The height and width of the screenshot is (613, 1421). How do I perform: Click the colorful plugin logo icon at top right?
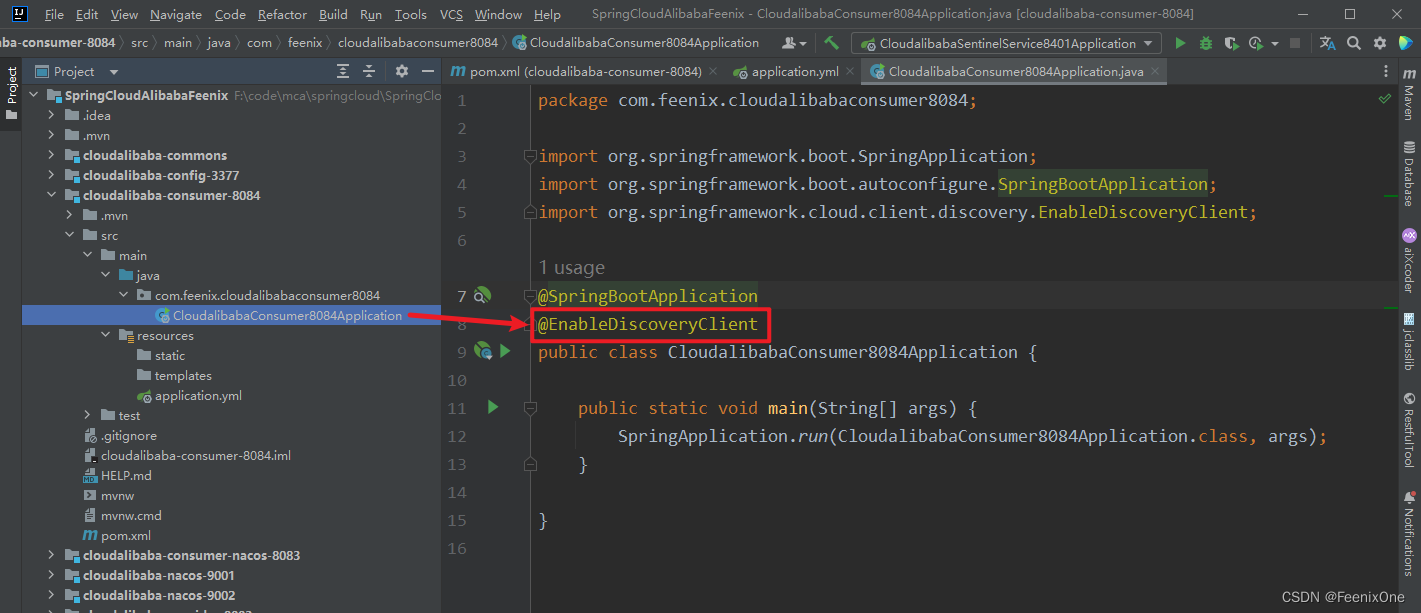[1405, 43]
